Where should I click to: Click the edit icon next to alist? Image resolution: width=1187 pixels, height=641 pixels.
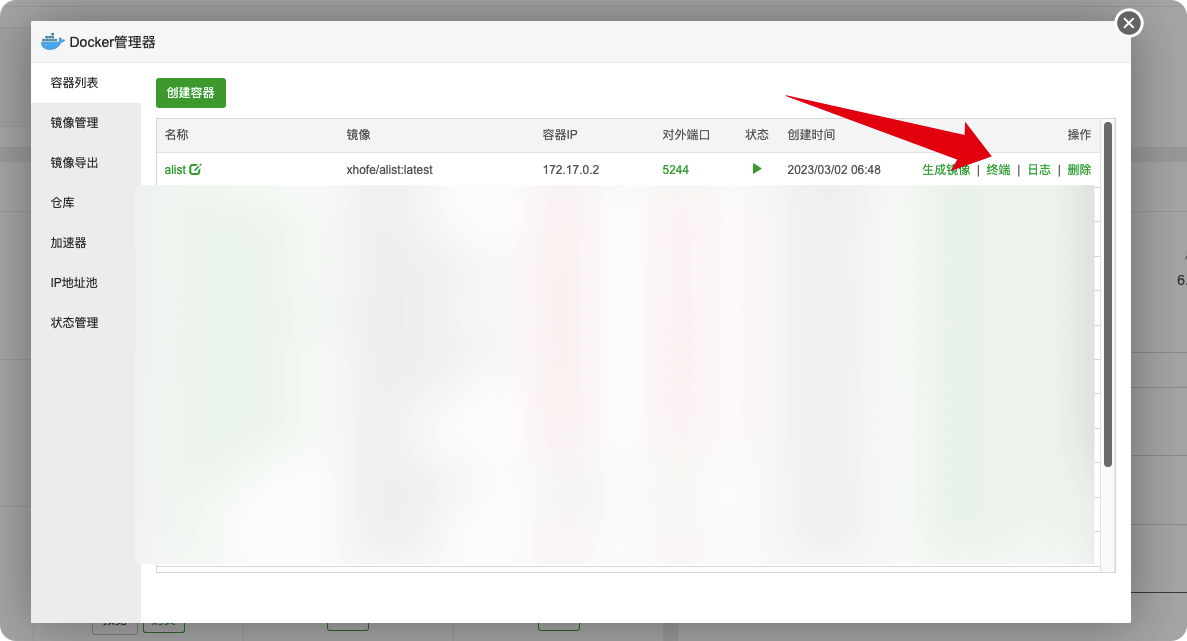tap(195, 169)
